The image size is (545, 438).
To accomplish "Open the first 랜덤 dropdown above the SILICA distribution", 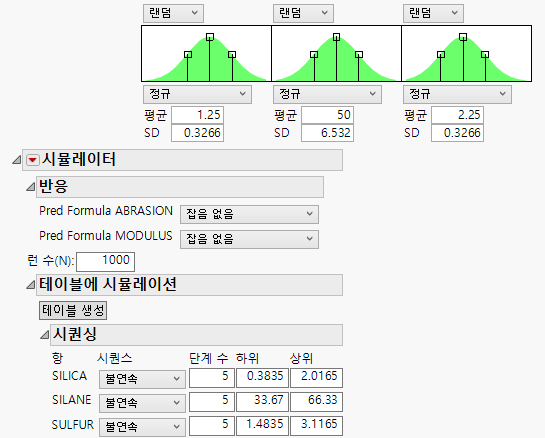I will coord(173,13).
